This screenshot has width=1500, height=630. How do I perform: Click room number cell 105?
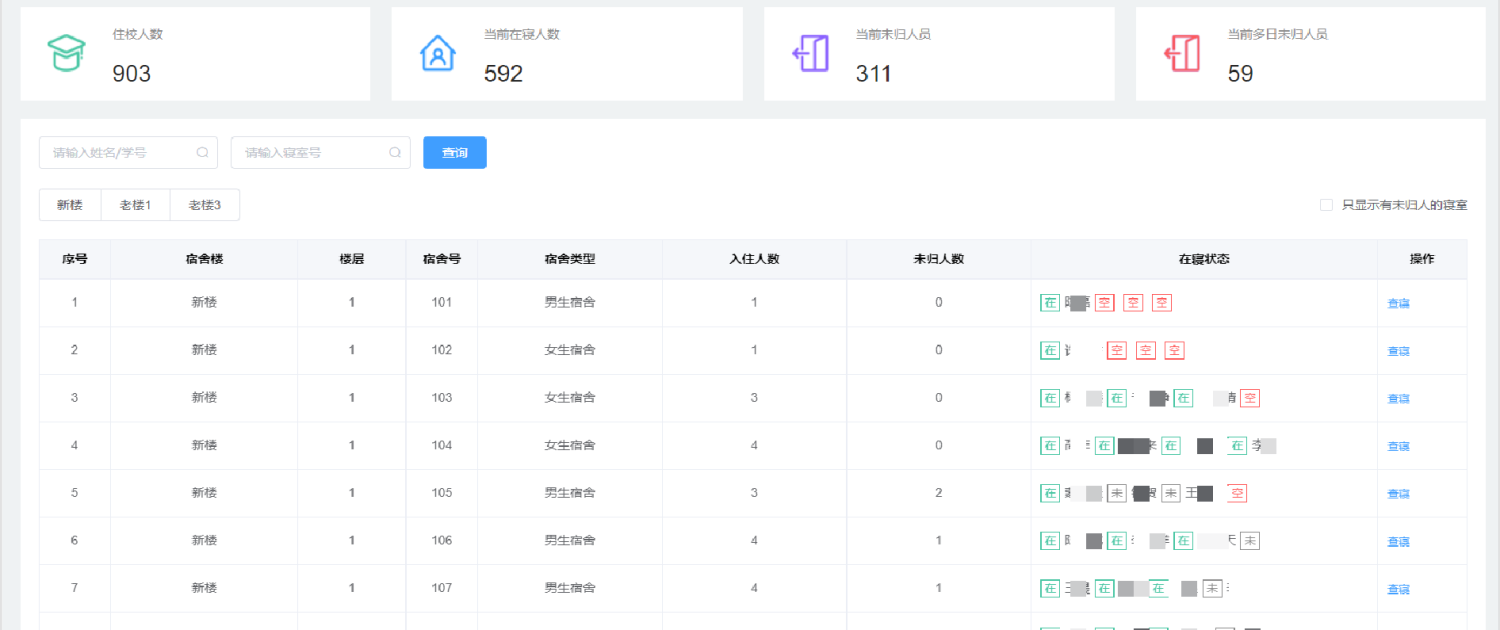point(442,493)
